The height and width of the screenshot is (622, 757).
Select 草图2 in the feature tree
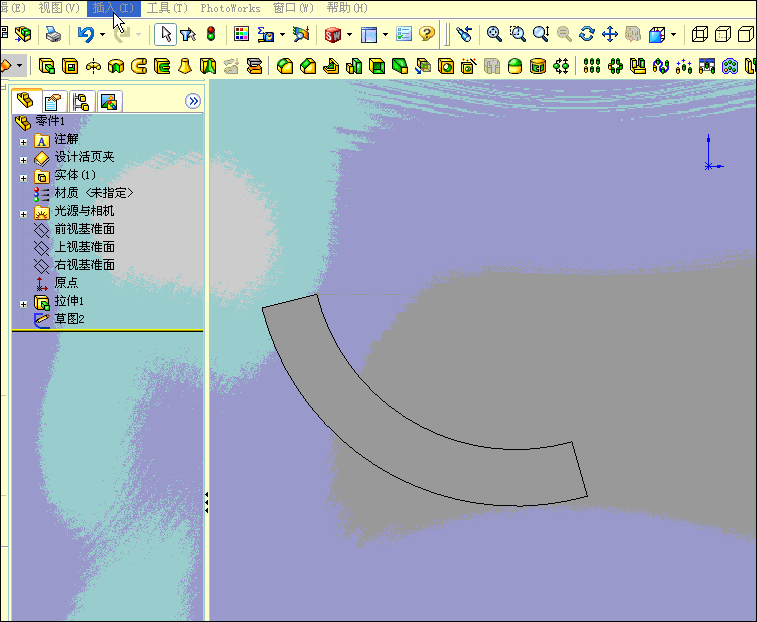70,319
